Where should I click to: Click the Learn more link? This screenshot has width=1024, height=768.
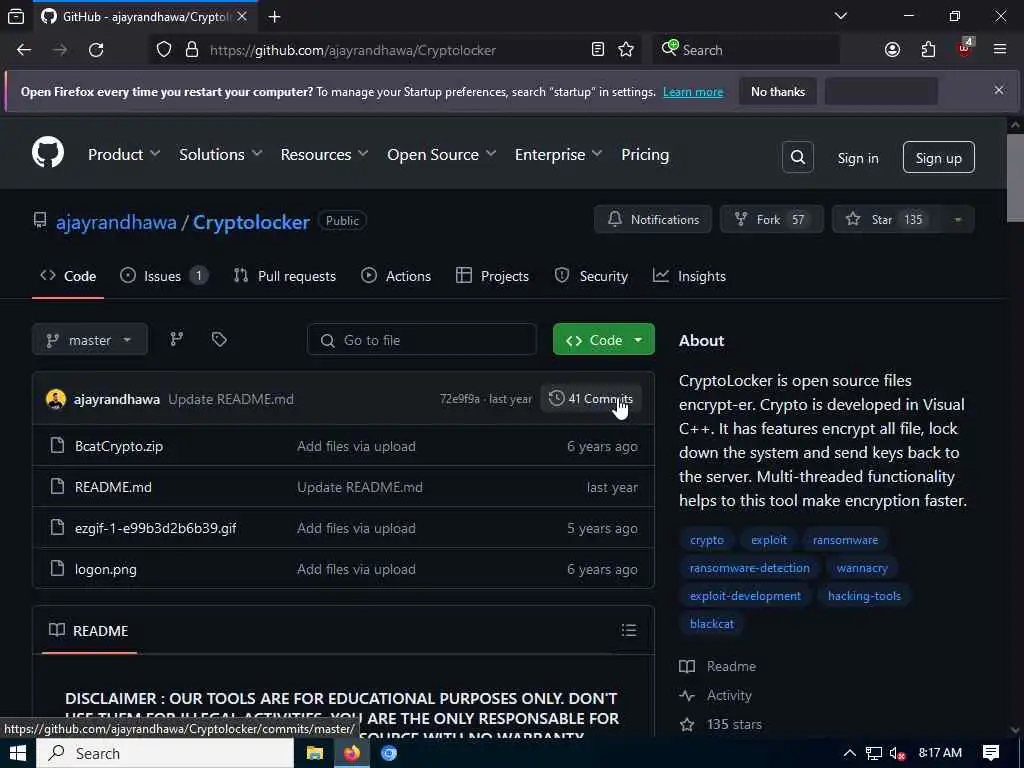point(693,92)
